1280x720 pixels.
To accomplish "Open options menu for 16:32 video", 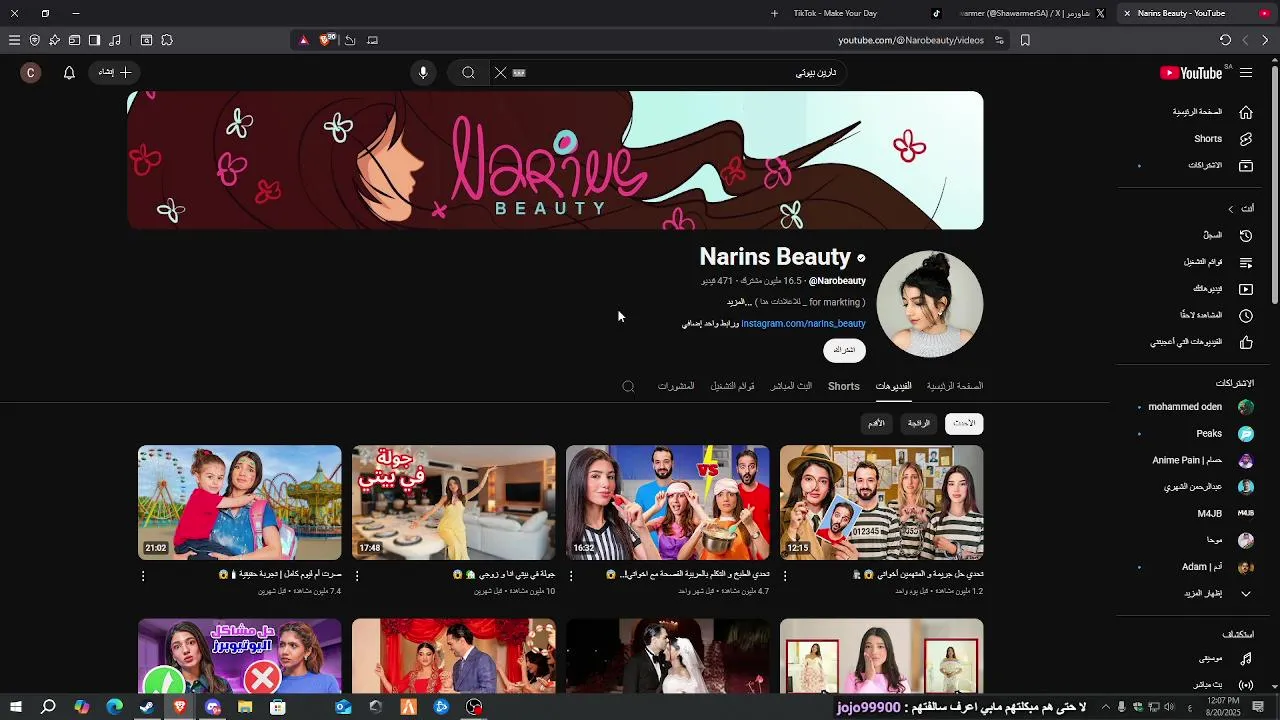I will coord(571,576).
